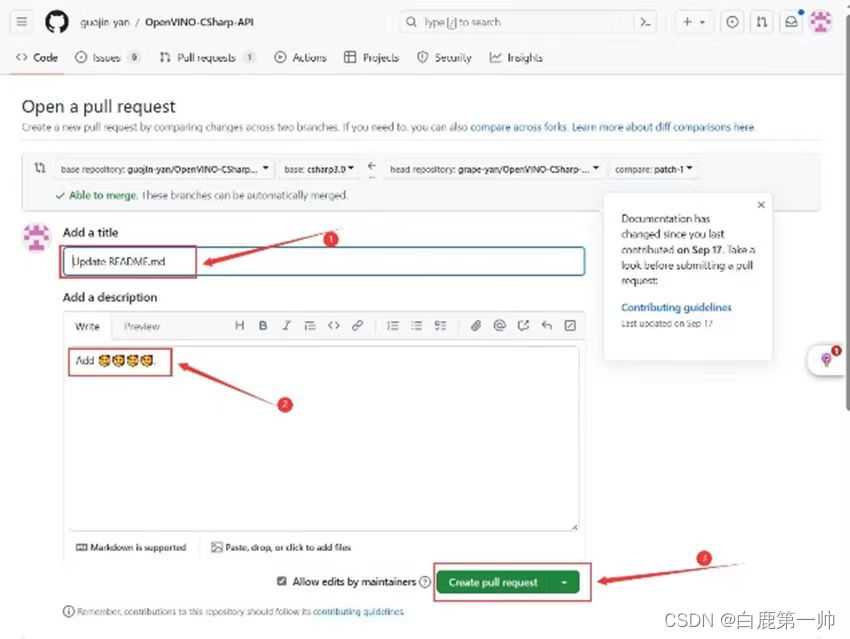Open the base branch csharp3.0 dropdown
The image size is (850, 639).
(x=319, y=169)
